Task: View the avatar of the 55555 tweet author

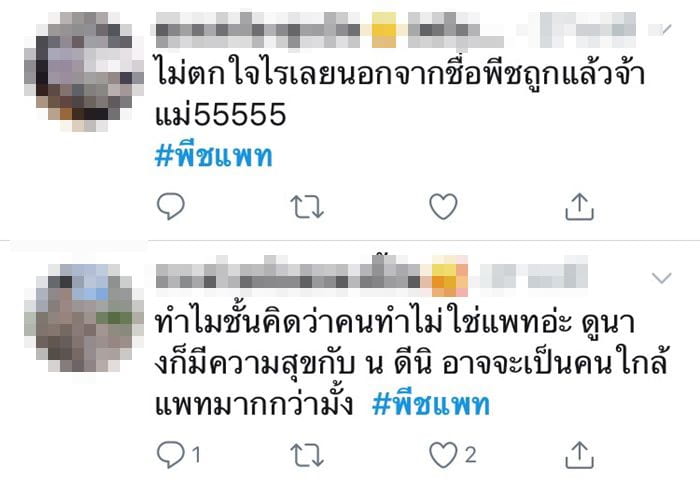Action: click(84, 71)
